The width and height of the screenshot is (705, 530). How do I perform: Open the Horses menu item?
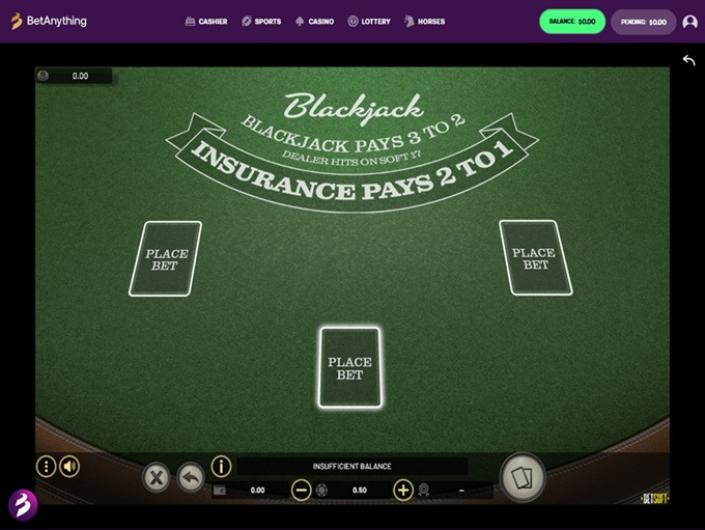click(424, 21)
